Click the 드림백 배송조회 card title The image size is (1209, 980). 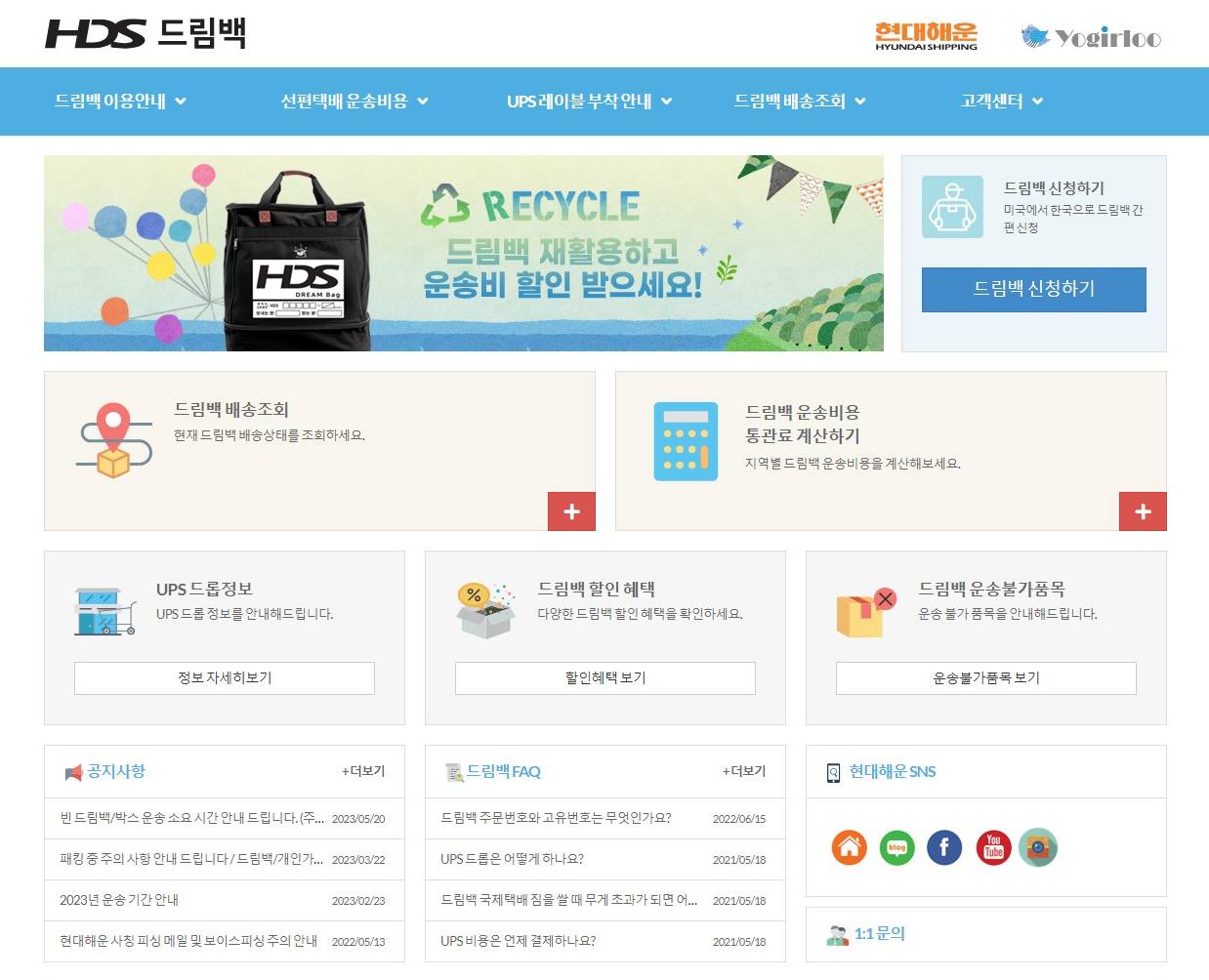point(231,410)
